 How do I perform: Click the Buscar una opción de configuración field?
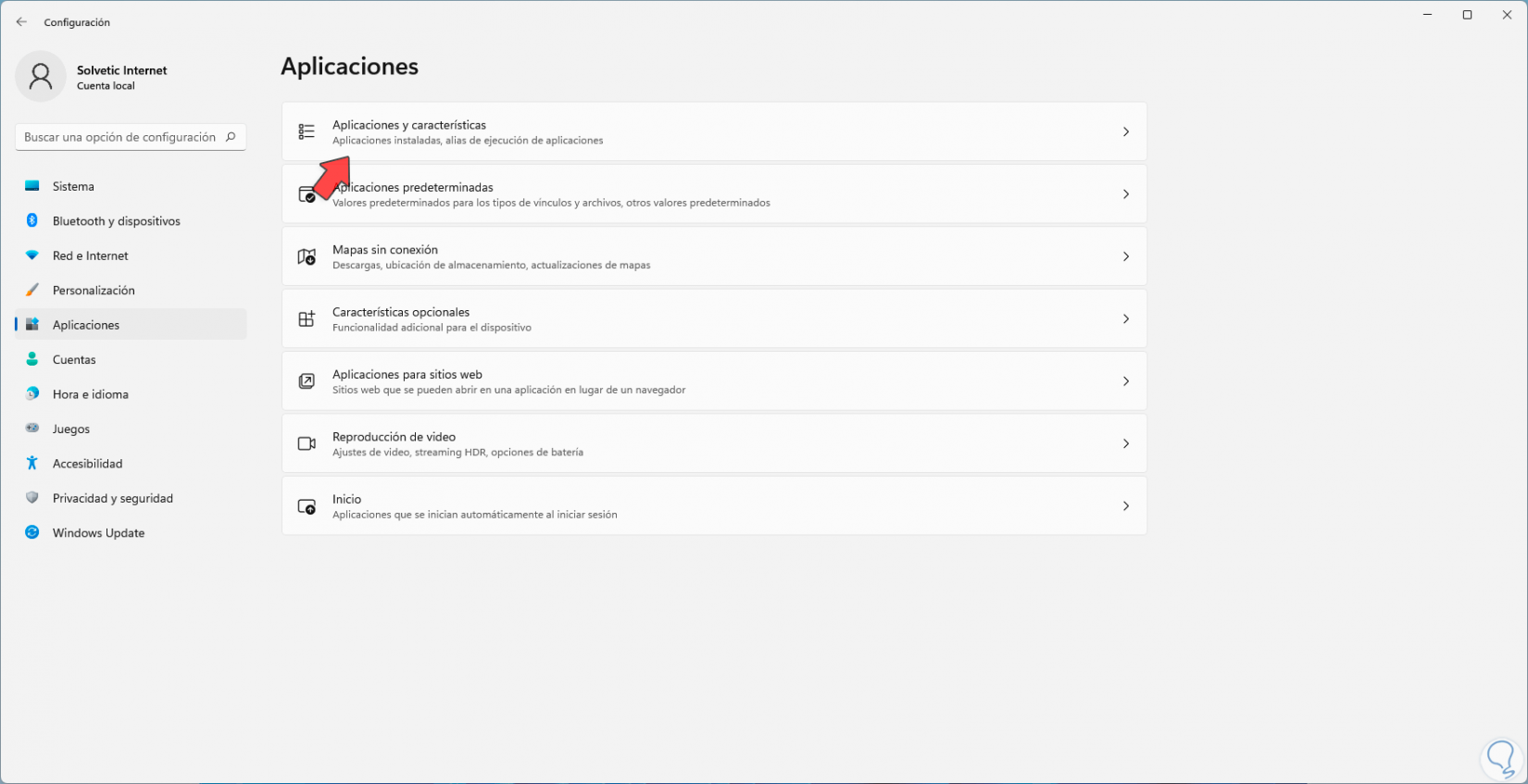pos(119,137)
